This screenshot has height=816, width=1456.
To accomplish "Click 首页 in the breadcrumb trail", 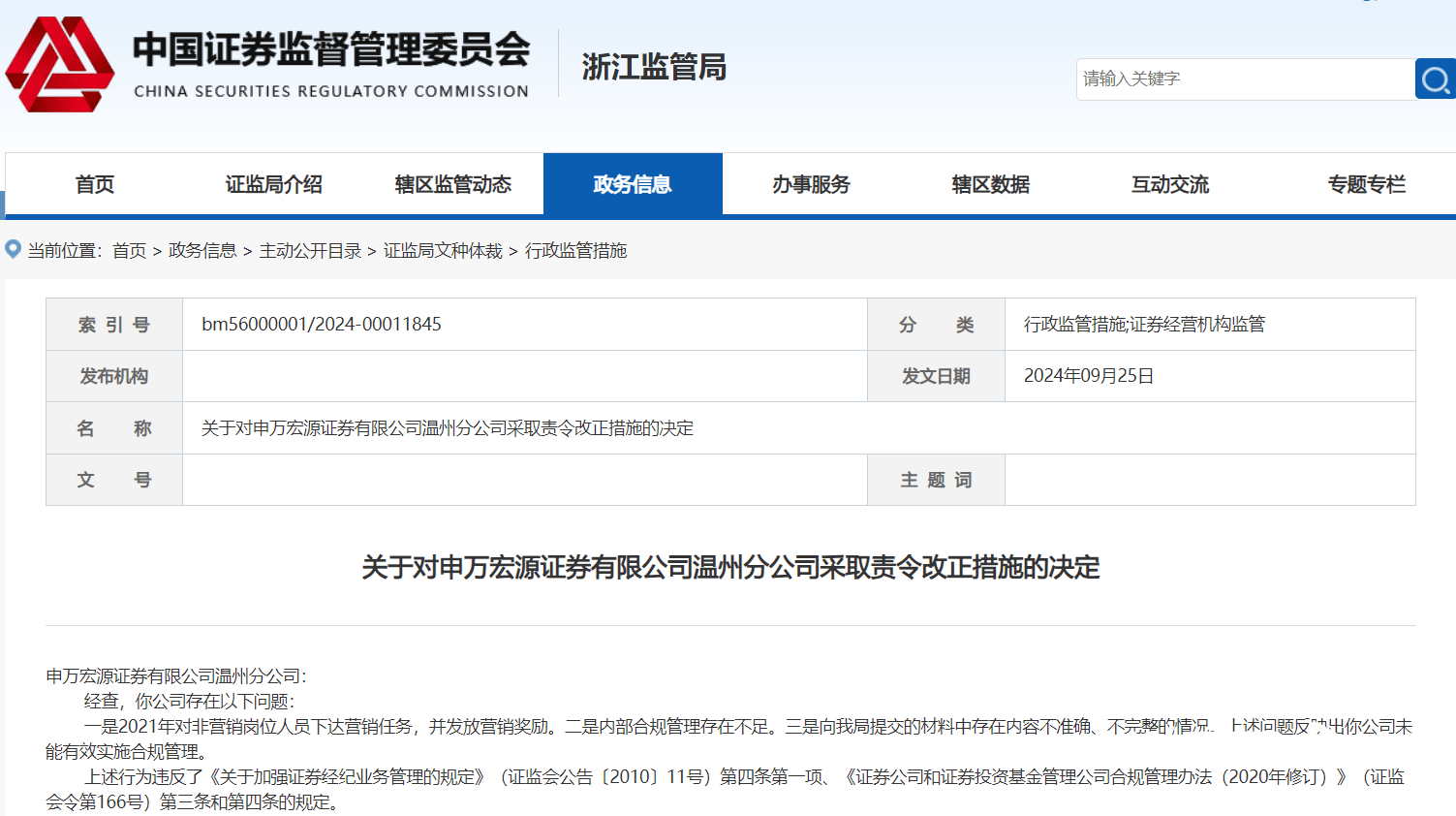I will tap(129, 251).
